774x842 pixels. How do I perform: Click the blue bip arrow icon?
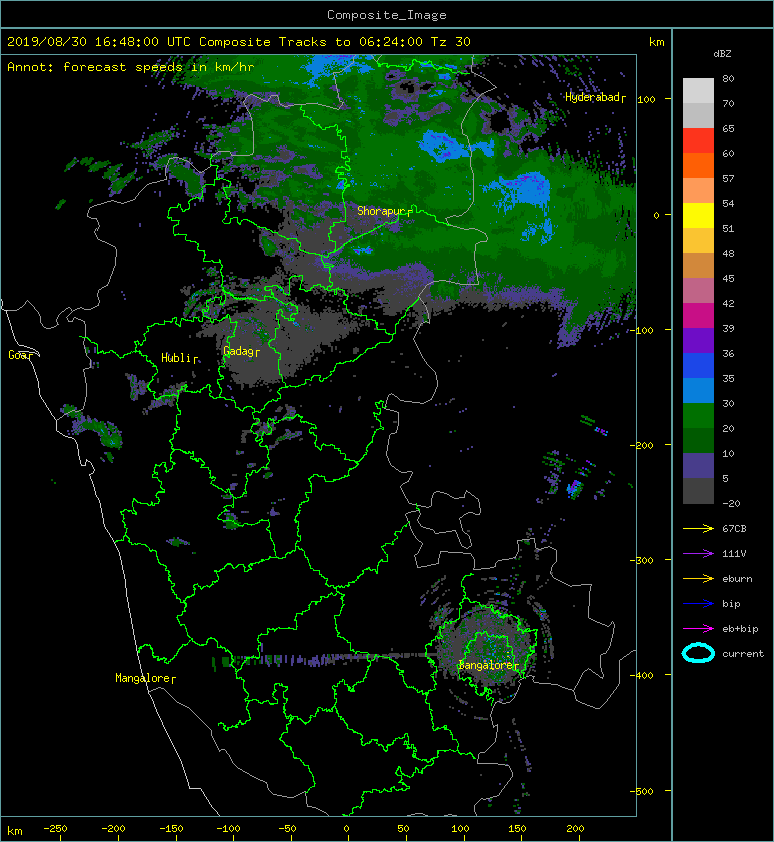point(698,604)
